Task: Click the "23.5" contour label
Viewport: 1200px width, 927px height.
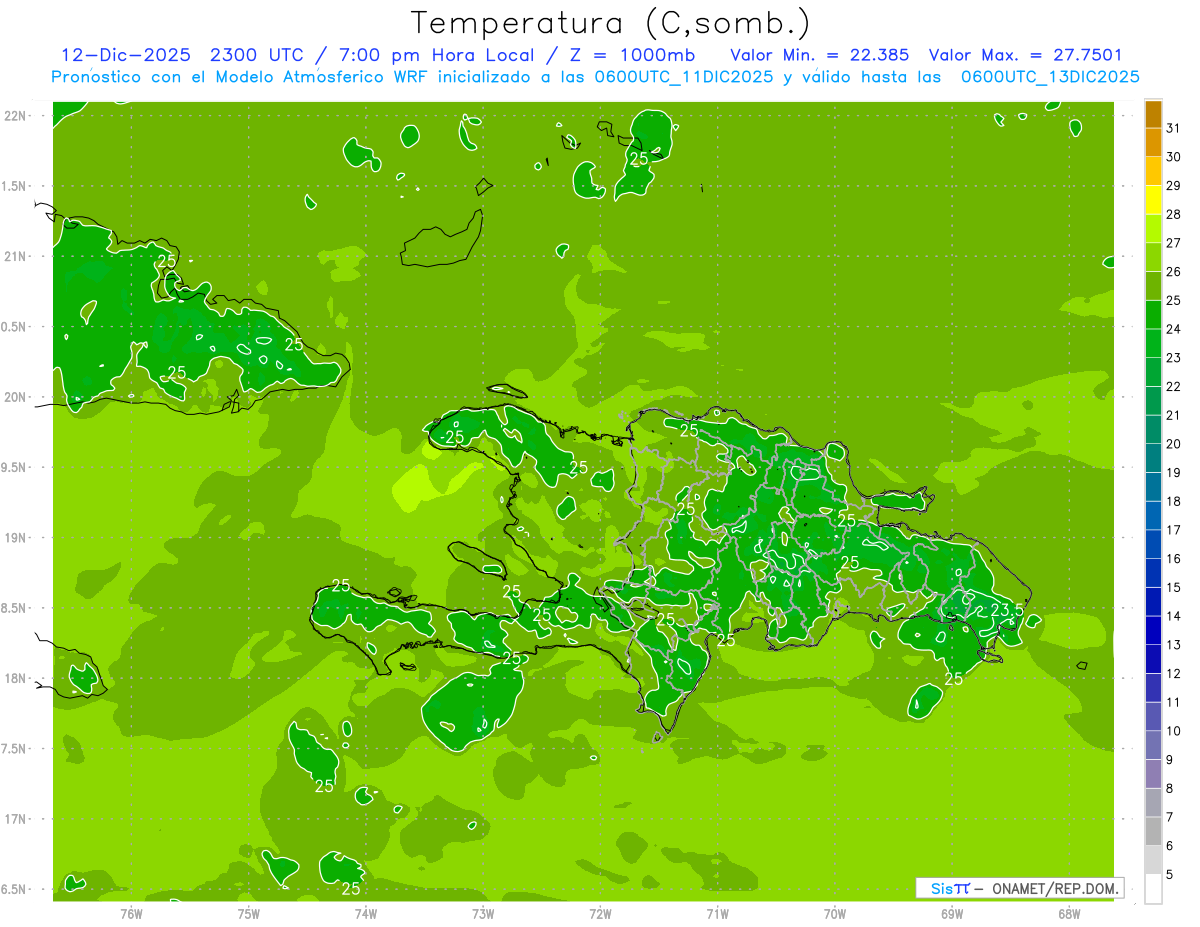Action: coord(1007,609)
